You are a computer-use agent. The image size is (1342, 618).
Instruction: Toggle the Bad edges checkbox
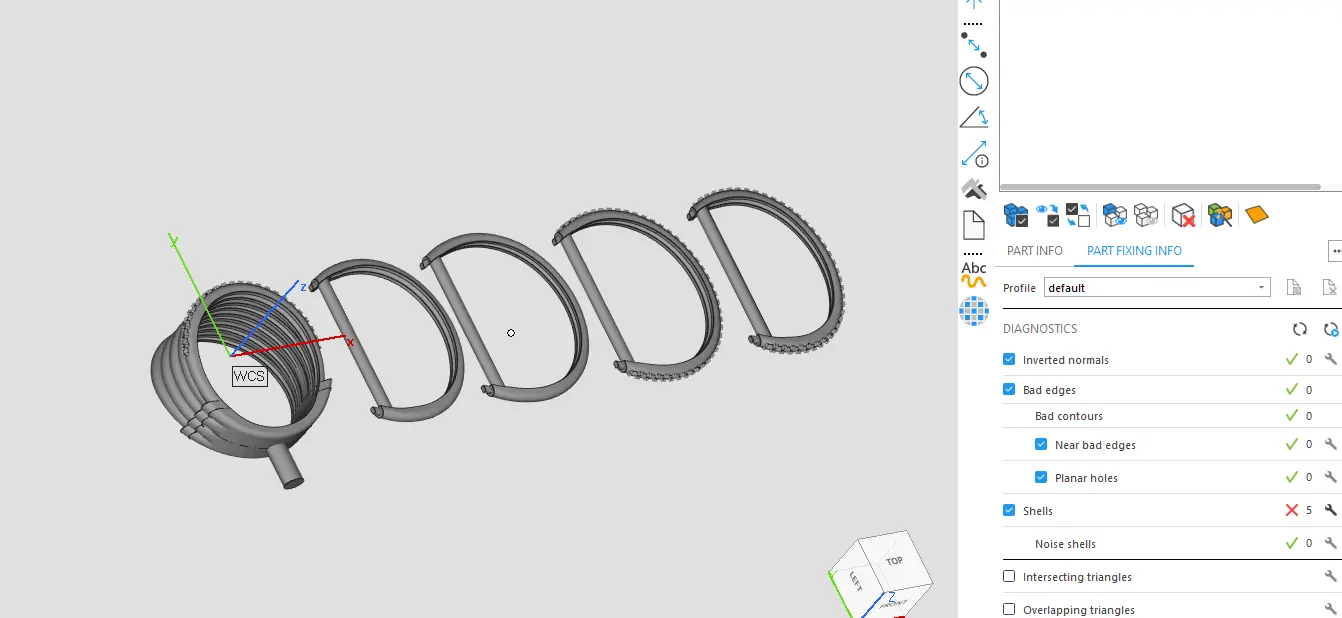[x=1009, y=389]
